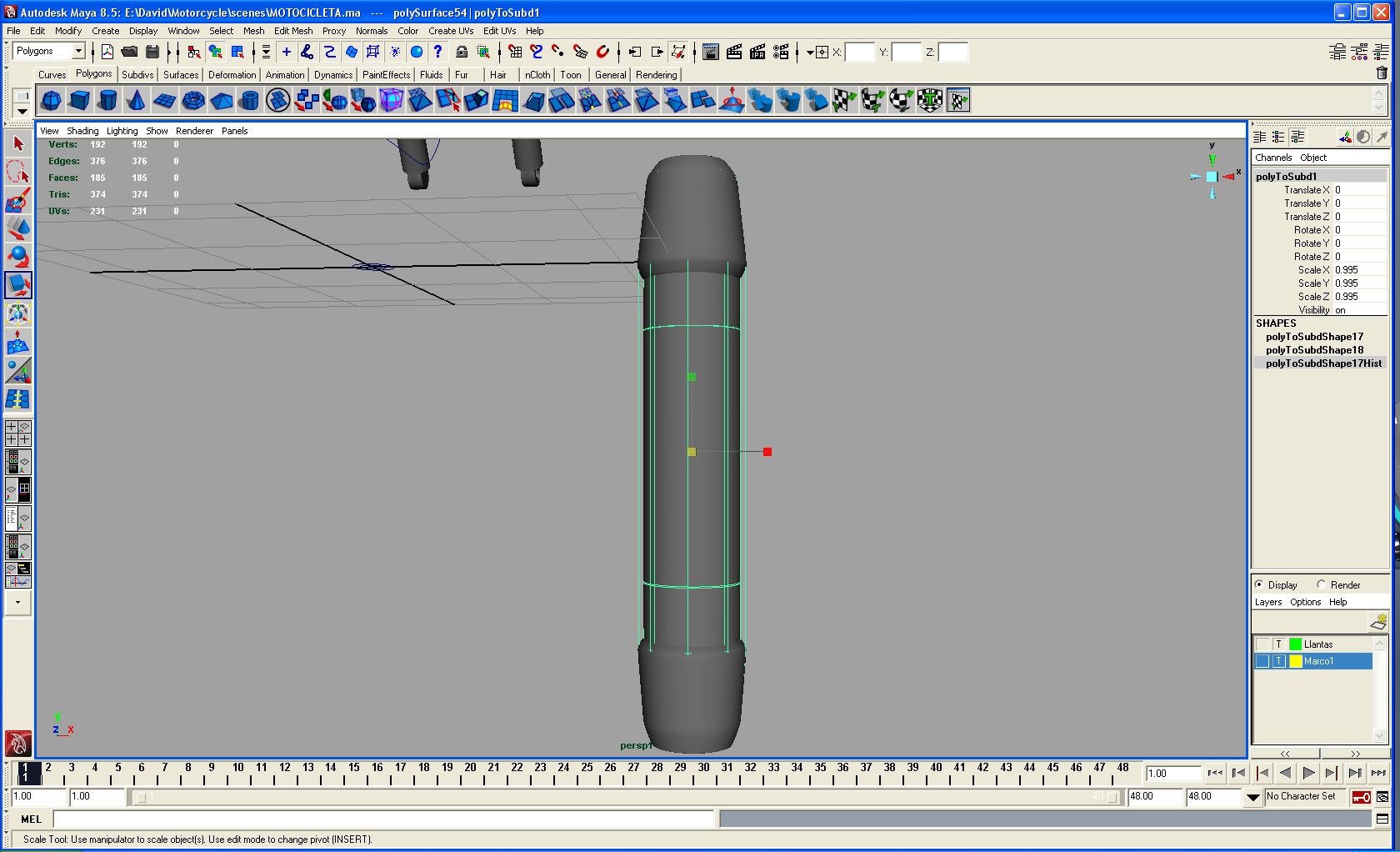Screen dimensions: 1400x852
Task: Switch to the Rendering shelf tab
Action: (656, 75)
